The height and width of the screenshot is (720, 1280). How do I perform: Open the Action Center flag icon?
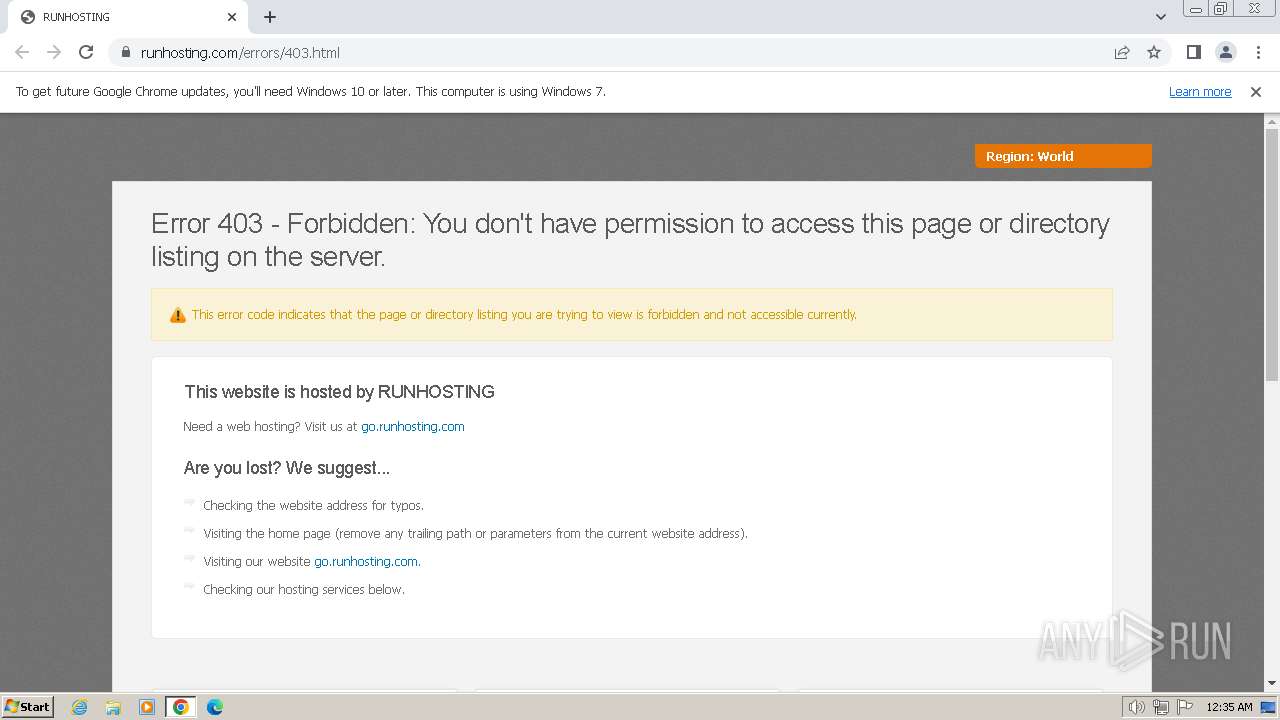point(1185,707)
